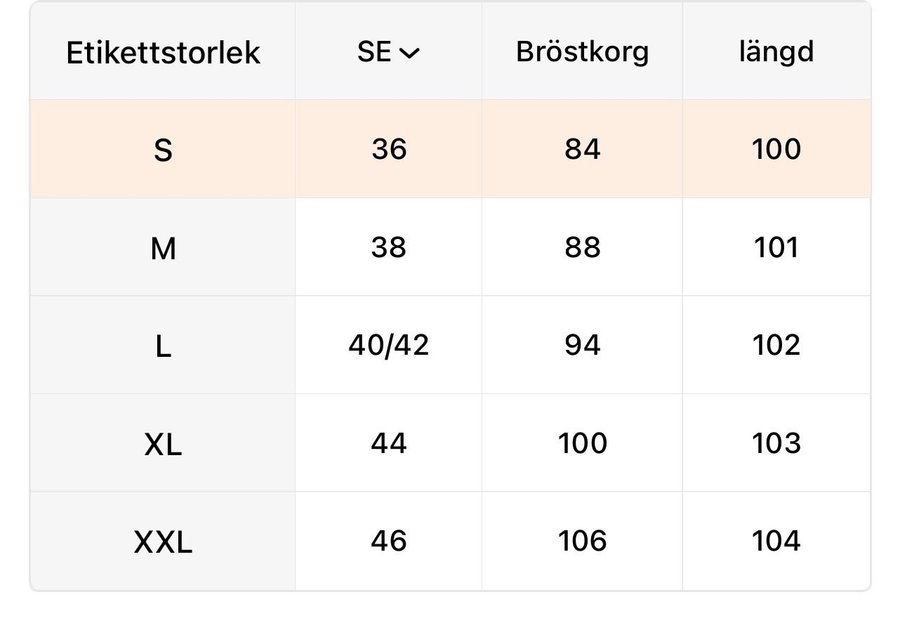
Task: Click chest measurement 106 cell
Action: point(582,541)
